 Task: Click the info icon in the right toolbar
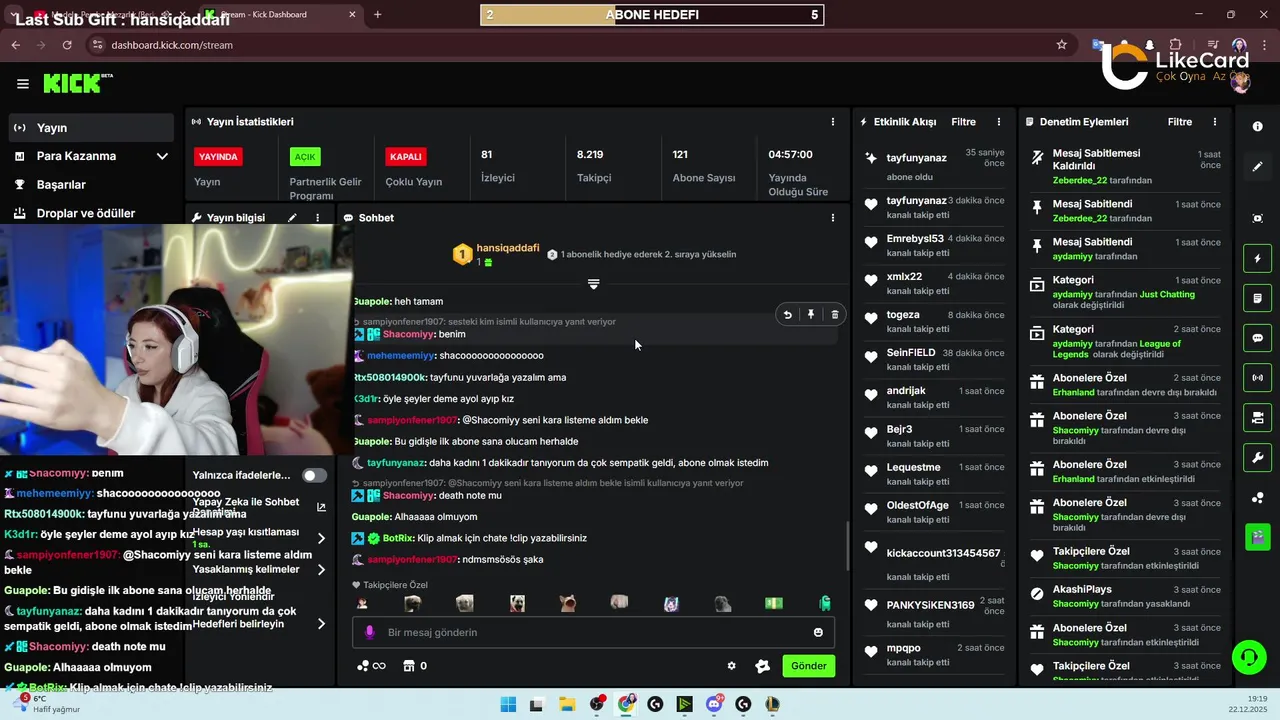1257,128
